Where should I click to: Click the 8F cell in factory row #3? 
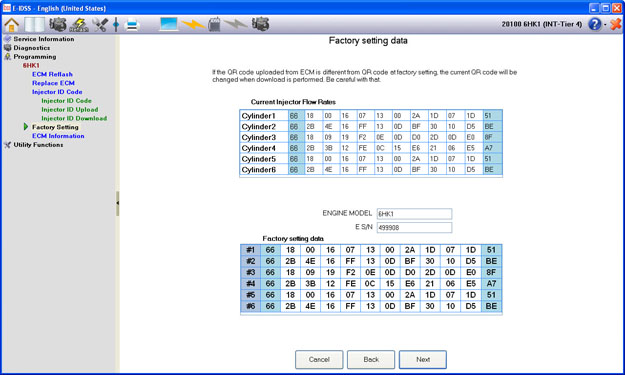tap(491, 272)
